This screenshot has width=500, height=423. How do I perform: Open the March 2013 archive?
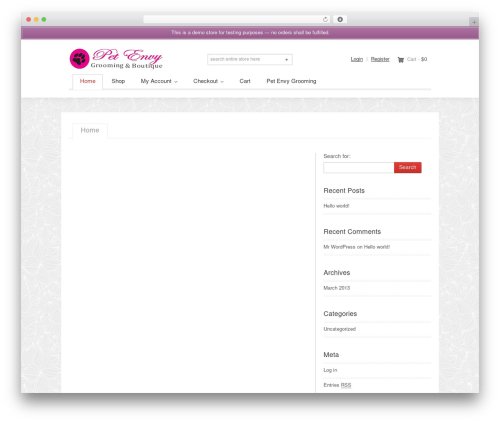tap(337, 288)
